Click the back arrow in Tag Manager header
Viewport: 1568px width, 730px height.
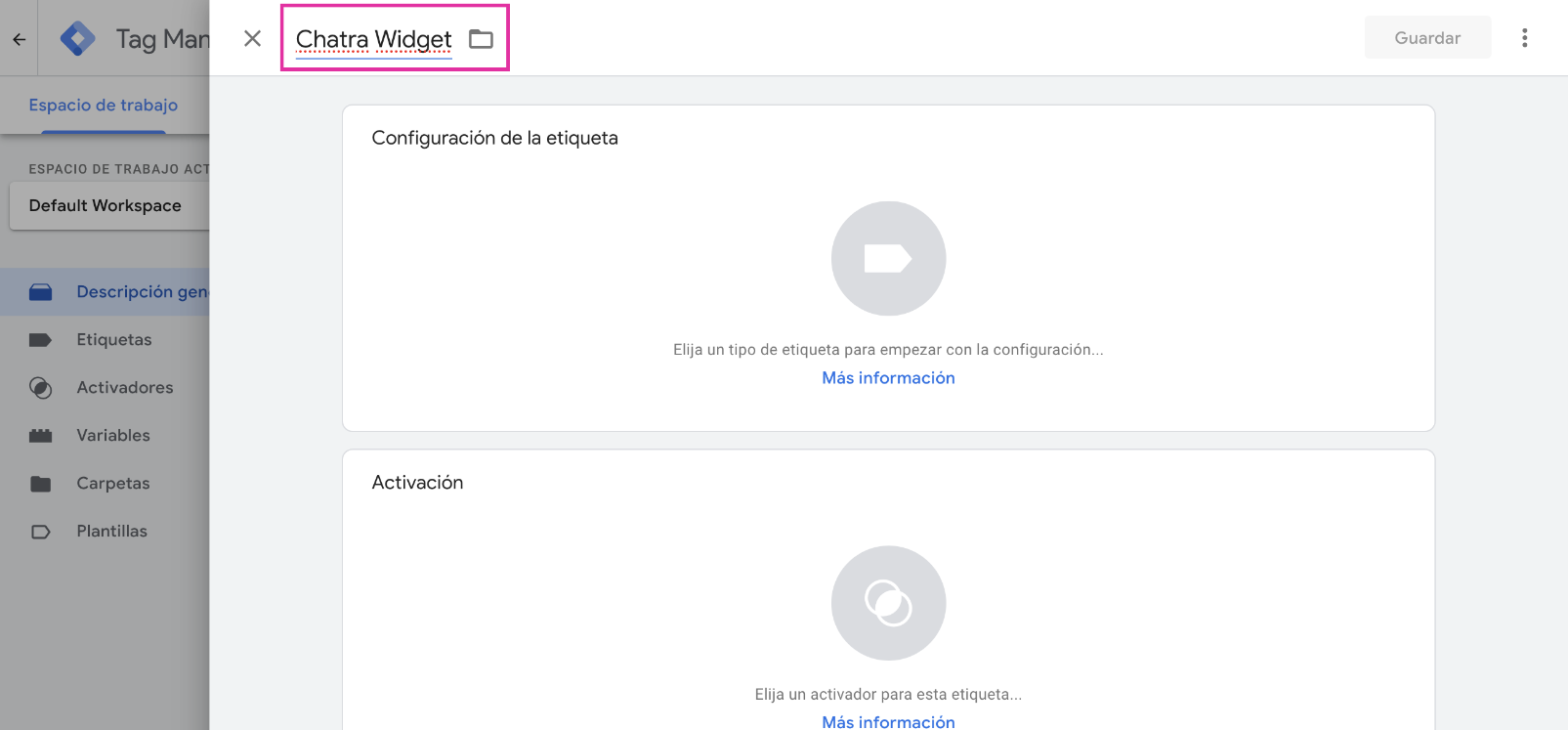[x=19, y=39]
